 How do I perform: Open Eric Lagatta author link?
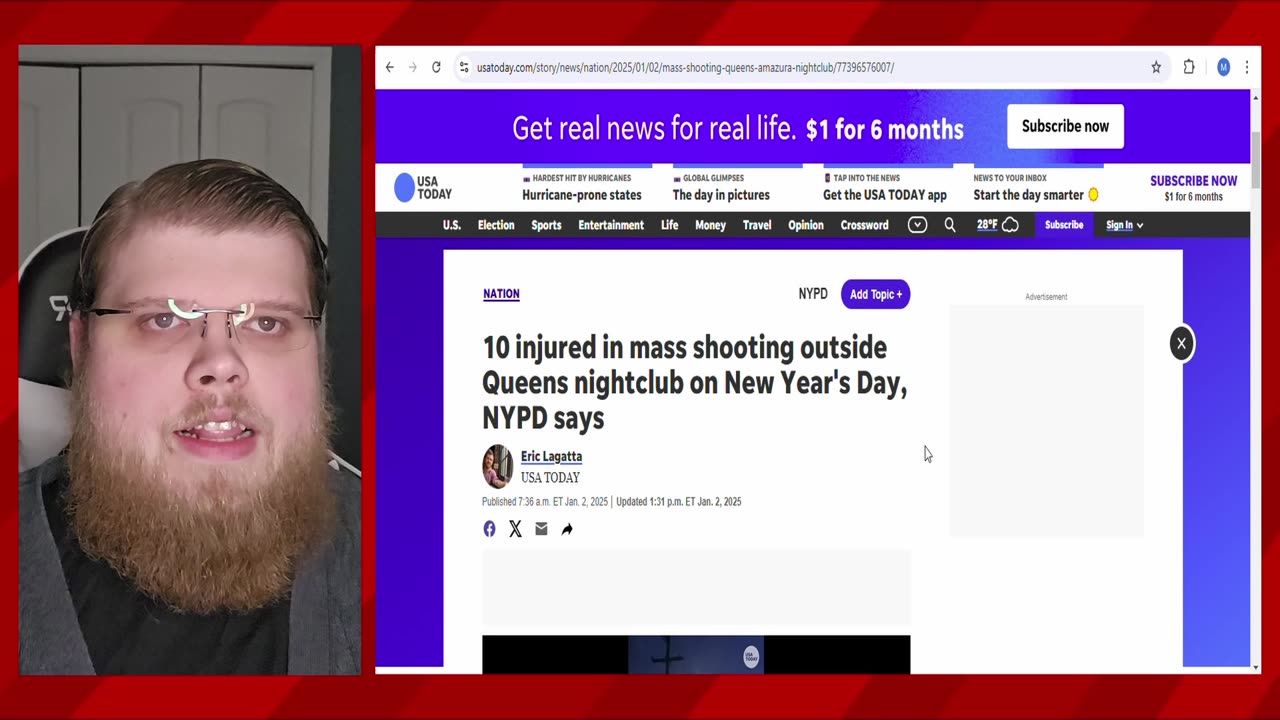pos(551,456)
